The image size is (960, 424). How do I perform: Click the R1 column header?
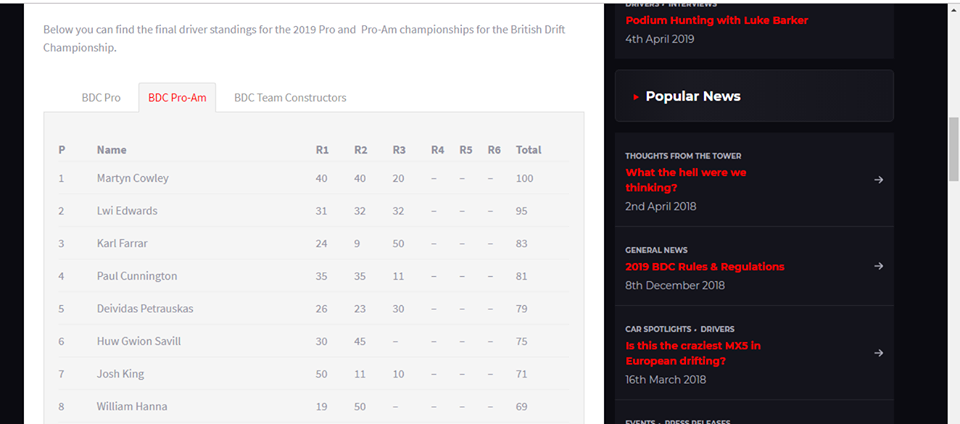click(x=322, y=150)
